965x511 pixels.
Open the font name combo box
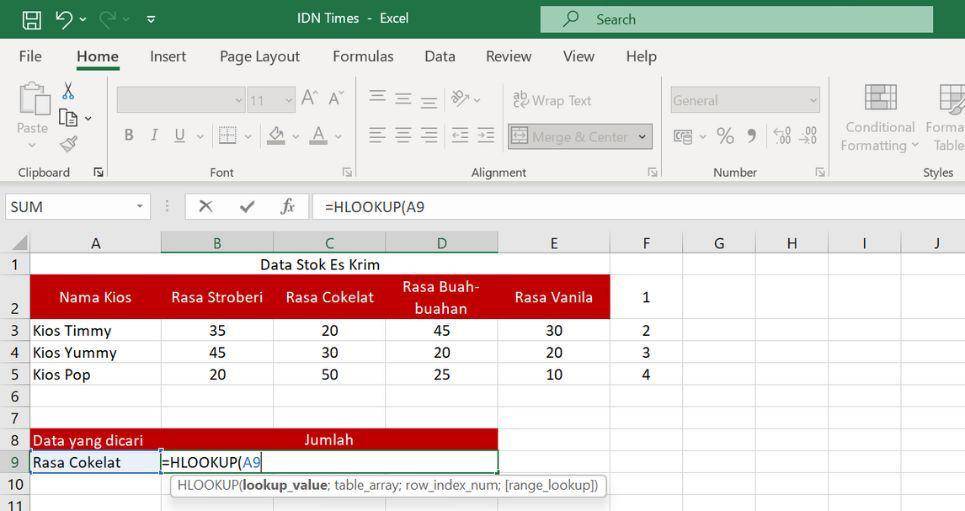(x=181, y=100)
